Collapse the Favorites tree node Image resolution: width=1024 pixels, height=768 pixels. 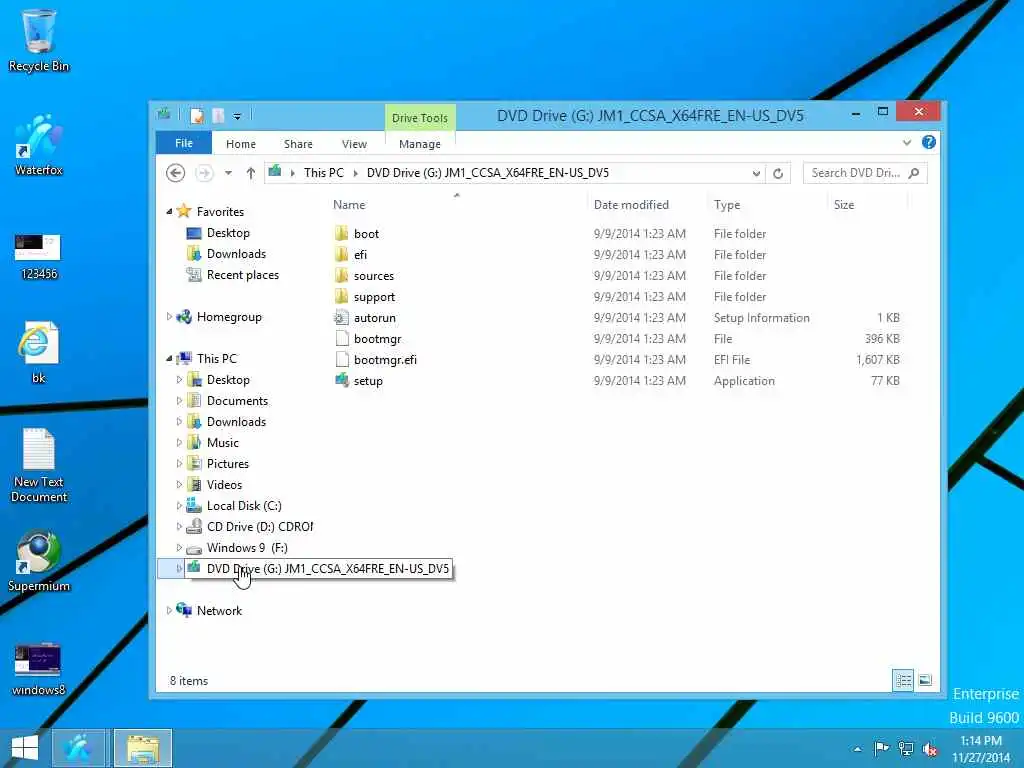169,212
